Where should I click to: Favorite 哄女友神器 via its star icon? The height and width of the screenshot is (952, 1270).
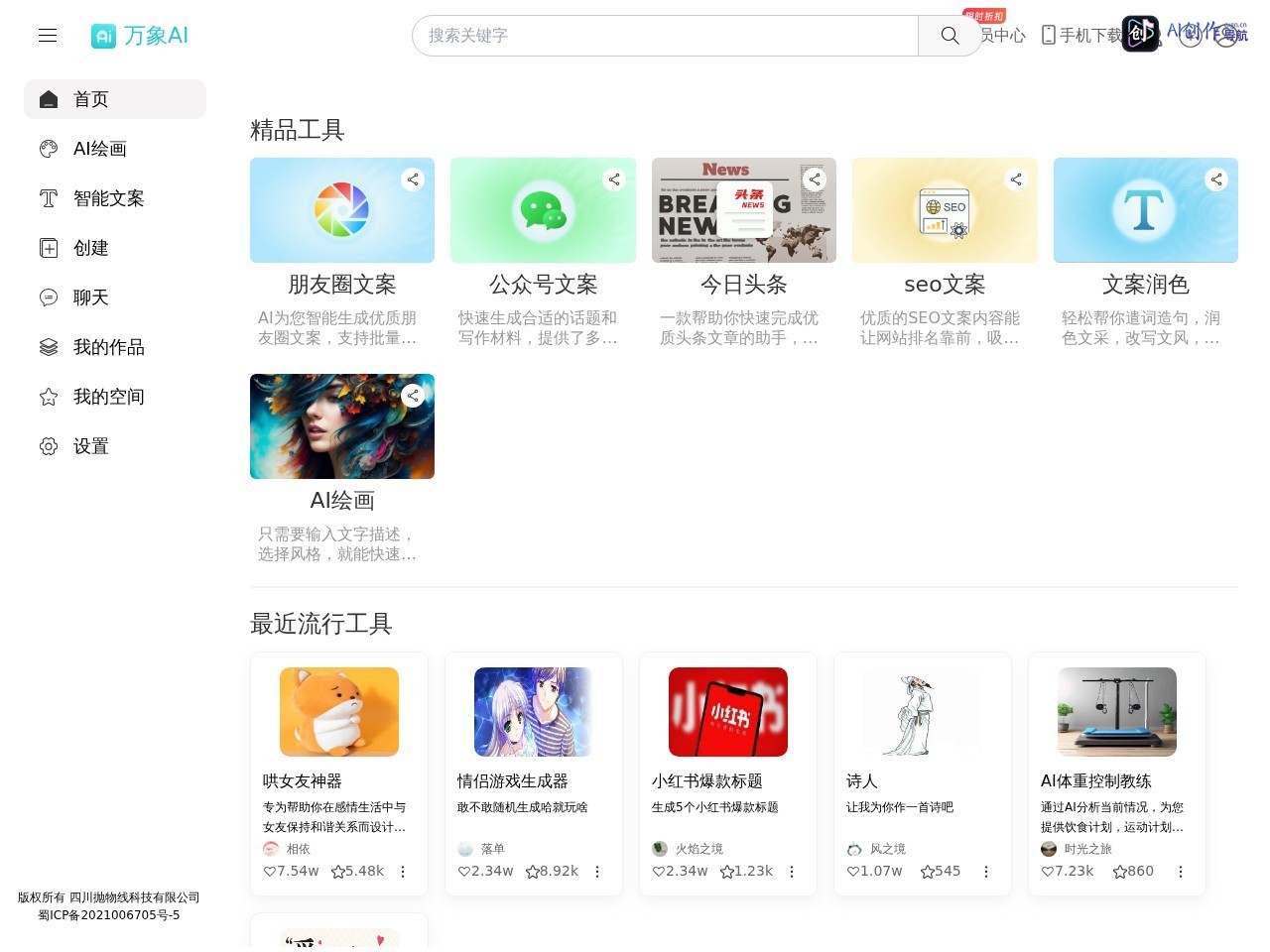[x=337, y=872]
